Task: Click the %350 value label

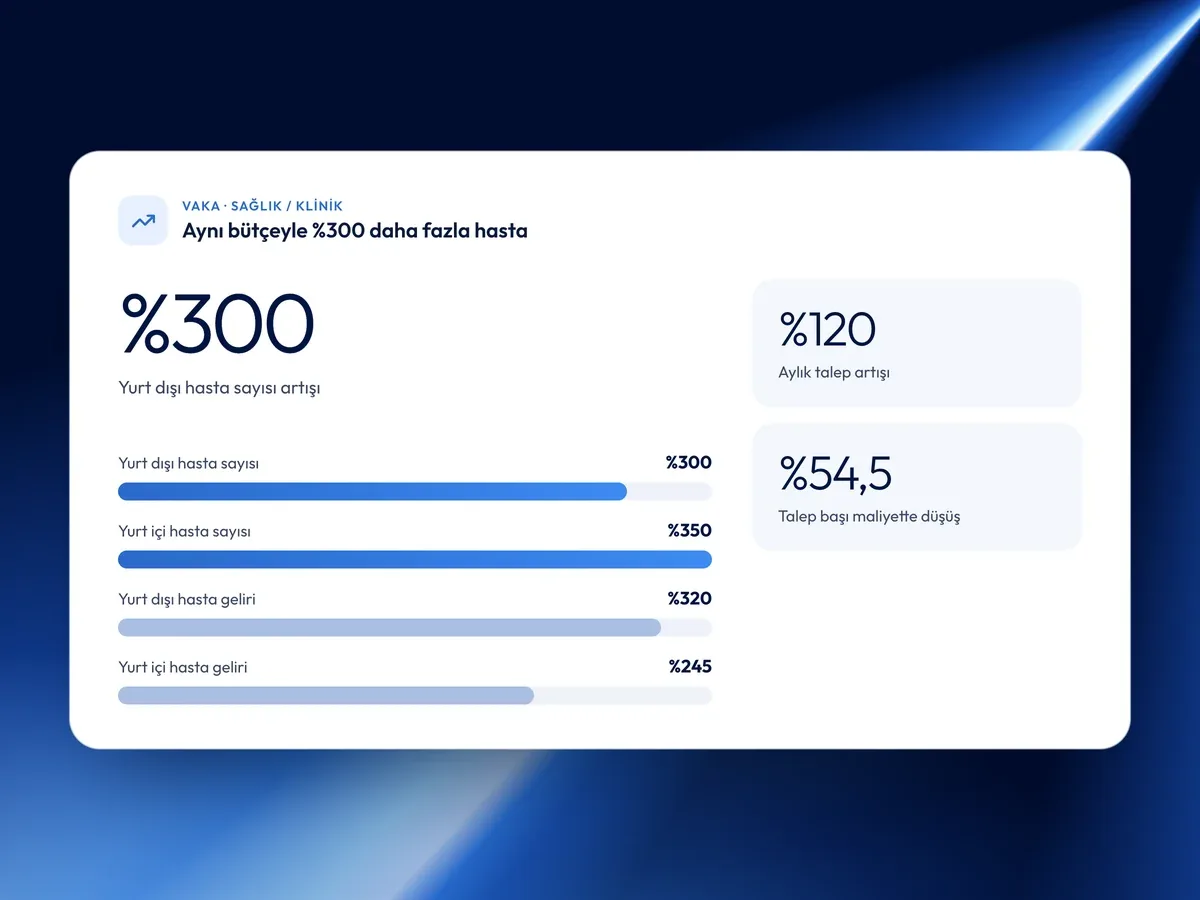Action: click(x=689, y=530)
